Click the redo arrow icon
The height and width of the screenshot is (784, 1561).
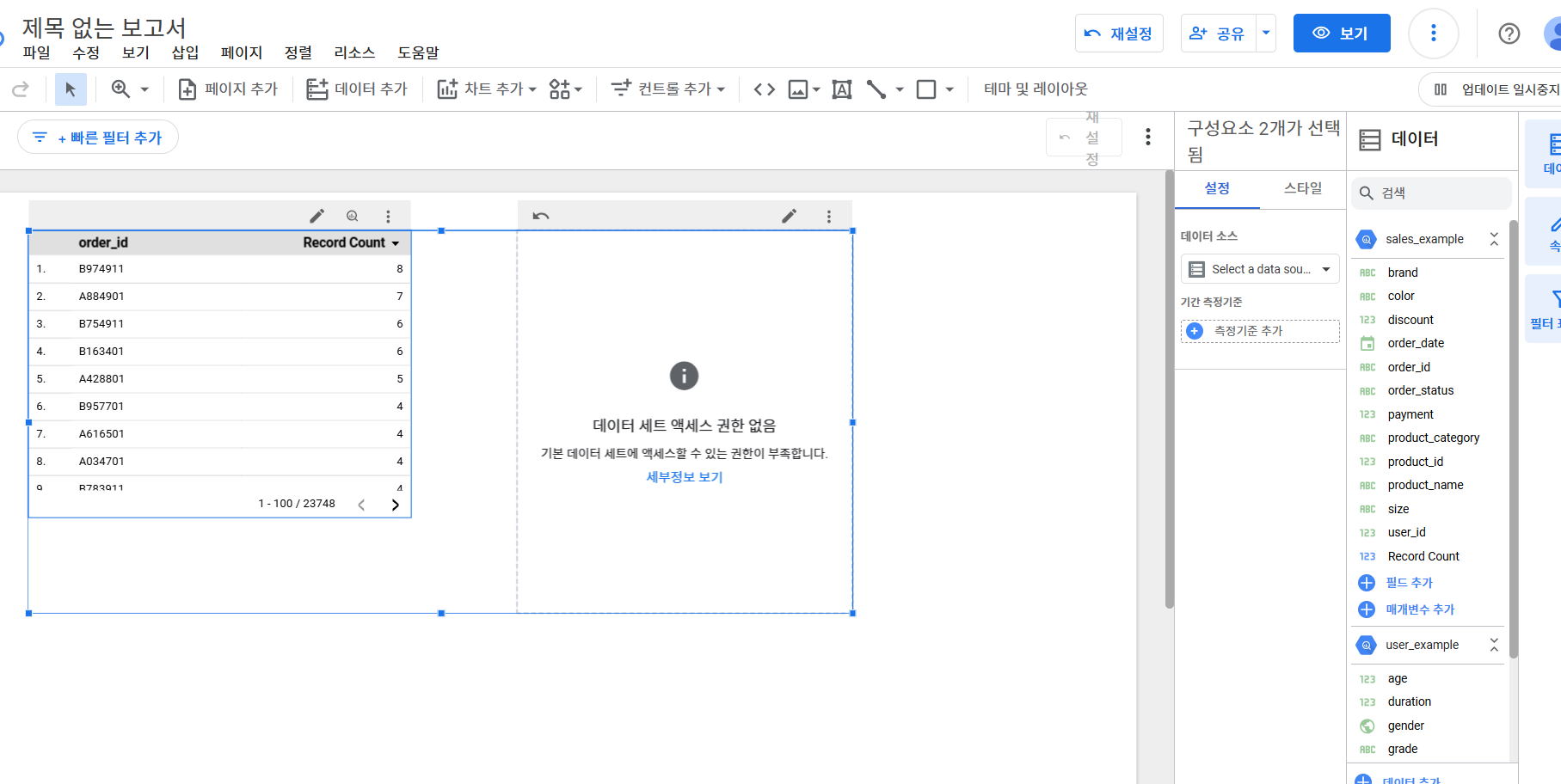(x=21, y=89)
